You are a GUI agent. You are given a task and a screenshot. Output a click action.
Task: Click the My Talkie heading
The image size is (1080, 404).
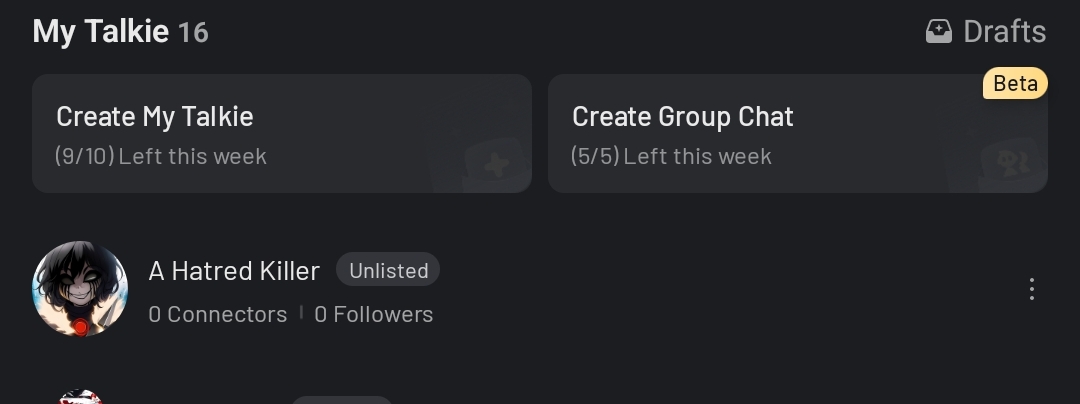(101, 32)
